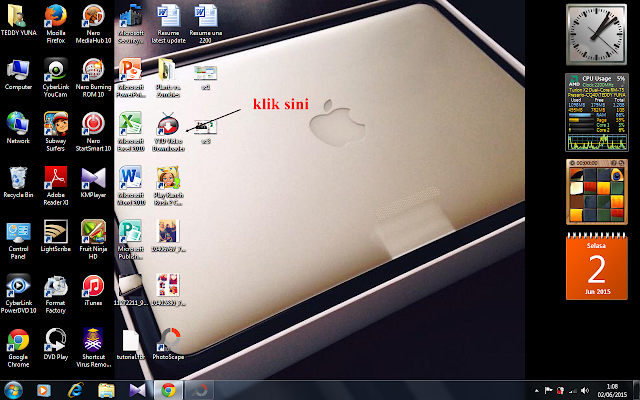Open the Control Panel icon

pos(18,240)
